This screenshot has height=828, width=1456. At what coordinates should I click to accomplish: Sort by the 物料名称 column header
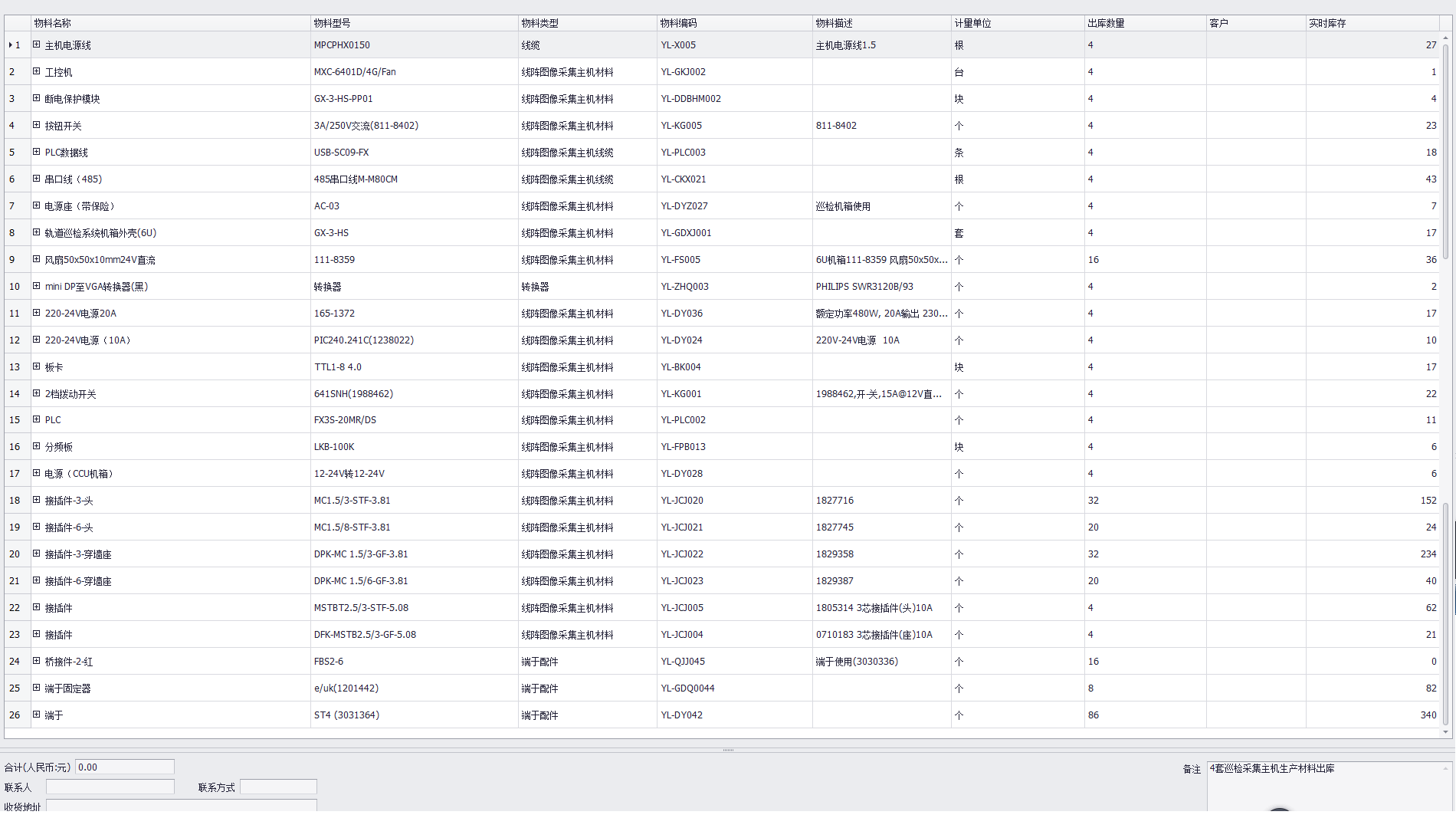(x=170, y=23)
